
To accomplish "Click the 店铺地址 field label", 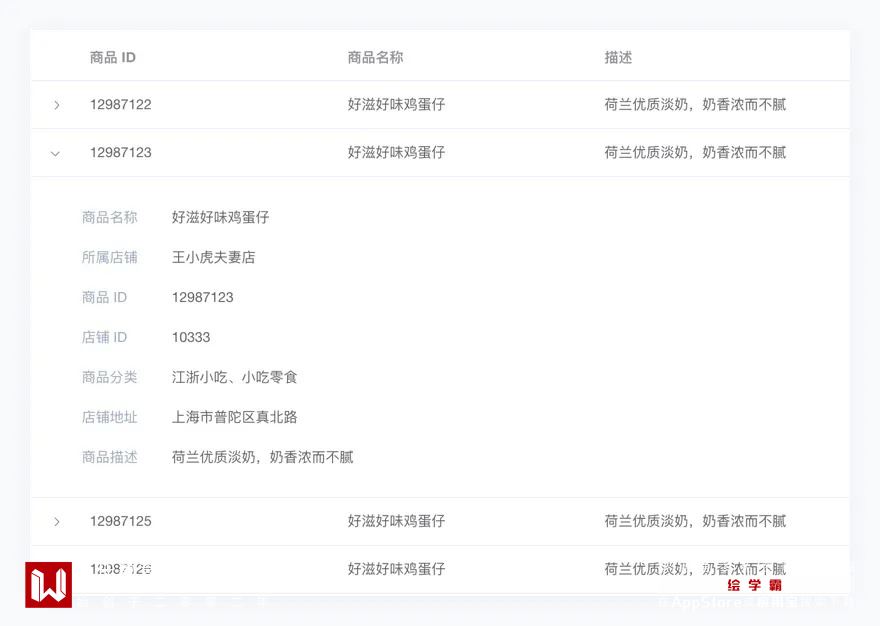I will click(109, 418).
